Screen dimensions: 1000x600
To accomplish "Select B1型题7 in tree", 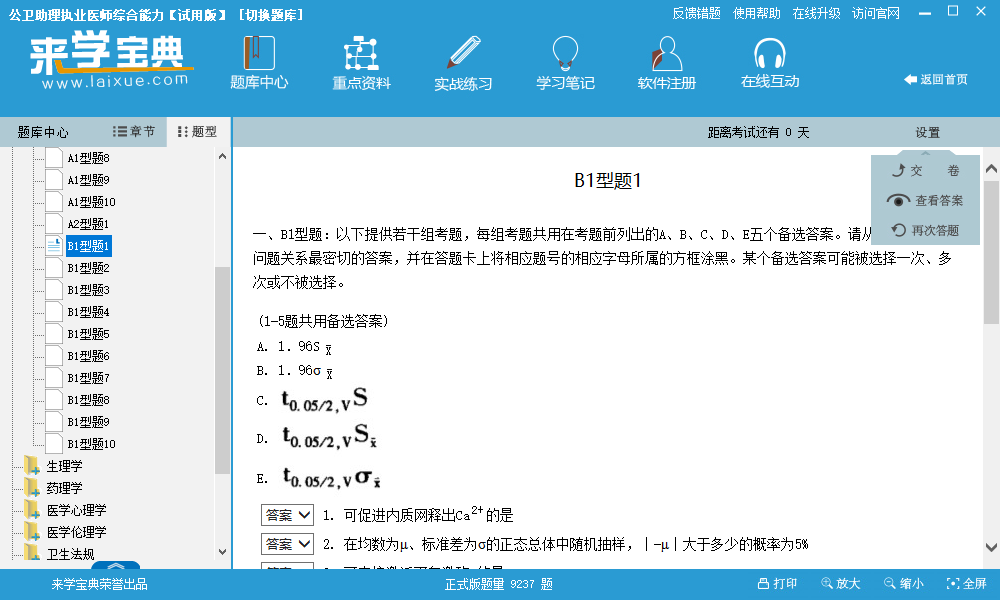I will point(89,377).
